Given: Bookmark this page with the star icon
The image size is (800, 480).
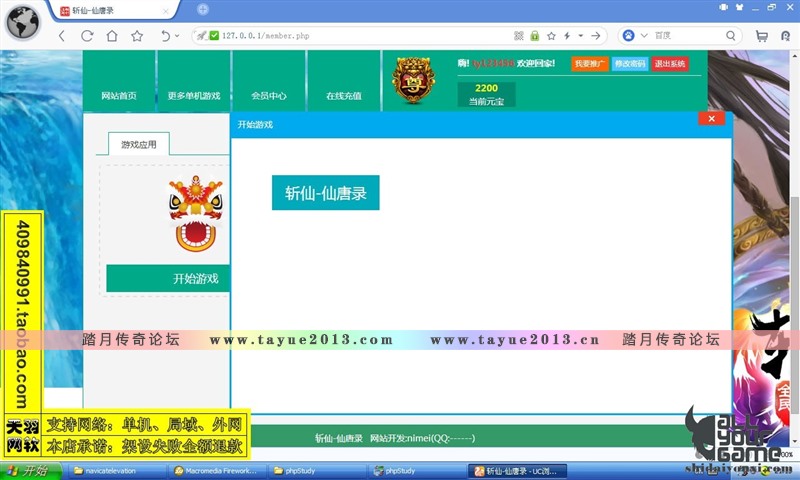Looking at the screenshot, I should coord(137,36).
